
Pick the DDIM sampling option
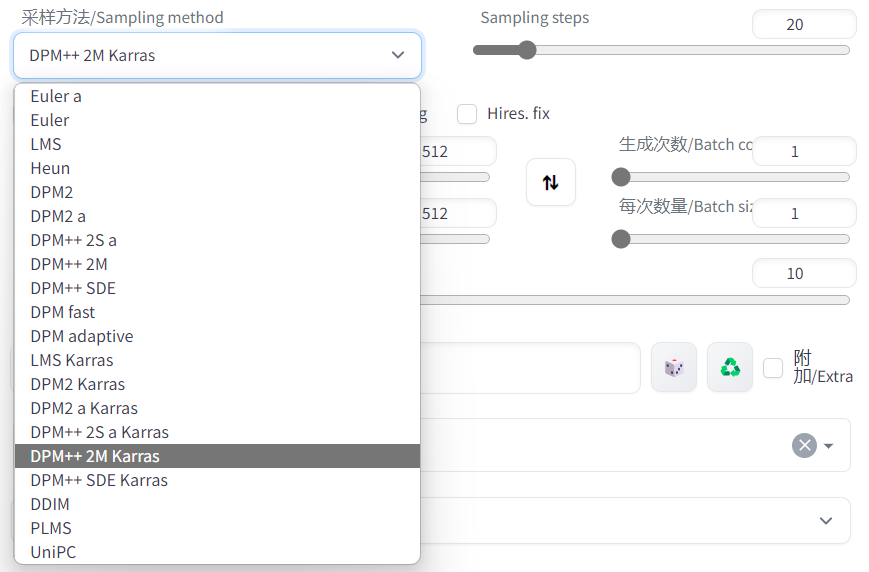point(50,504)
